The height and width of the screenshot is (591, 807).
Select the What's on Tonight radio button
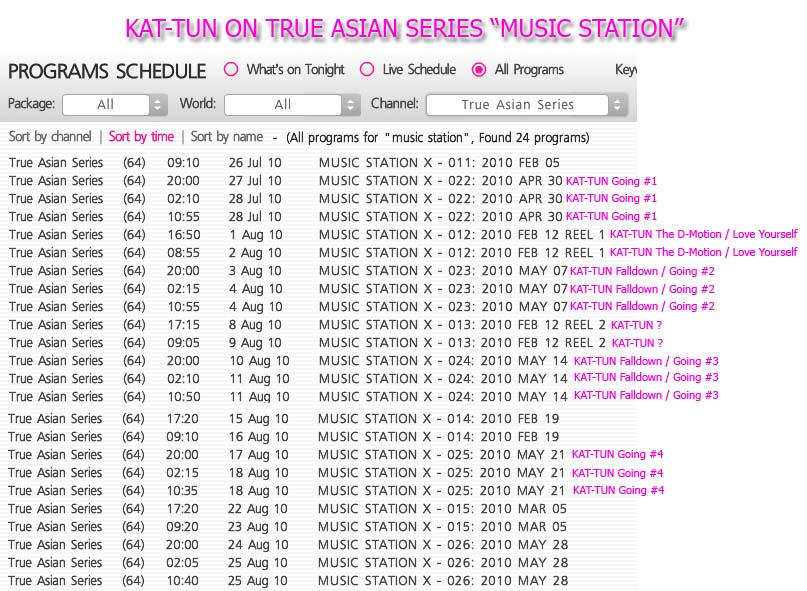click(x=231, y=69)
